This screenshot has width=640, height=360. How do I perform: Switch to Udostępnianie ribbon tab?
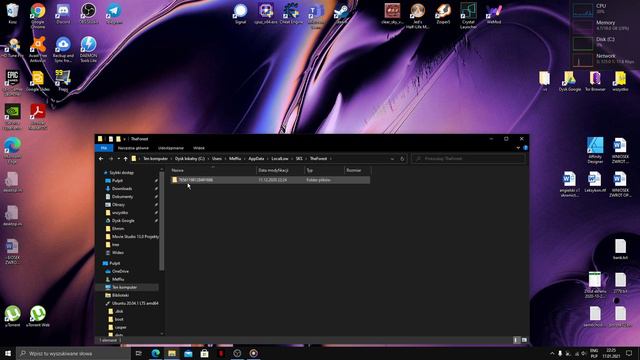click(171, 148)
